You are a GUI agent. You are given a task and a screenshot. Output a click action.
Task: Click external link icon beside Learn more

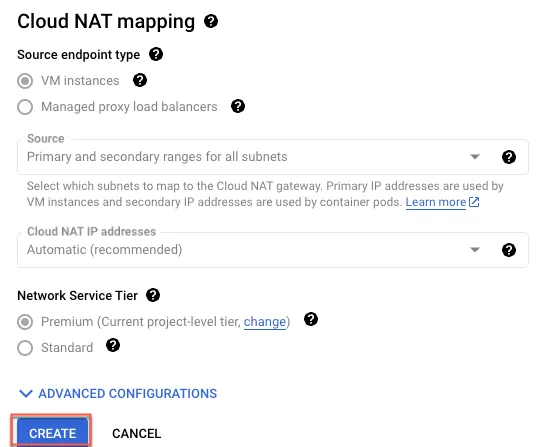tap(474, 202)
